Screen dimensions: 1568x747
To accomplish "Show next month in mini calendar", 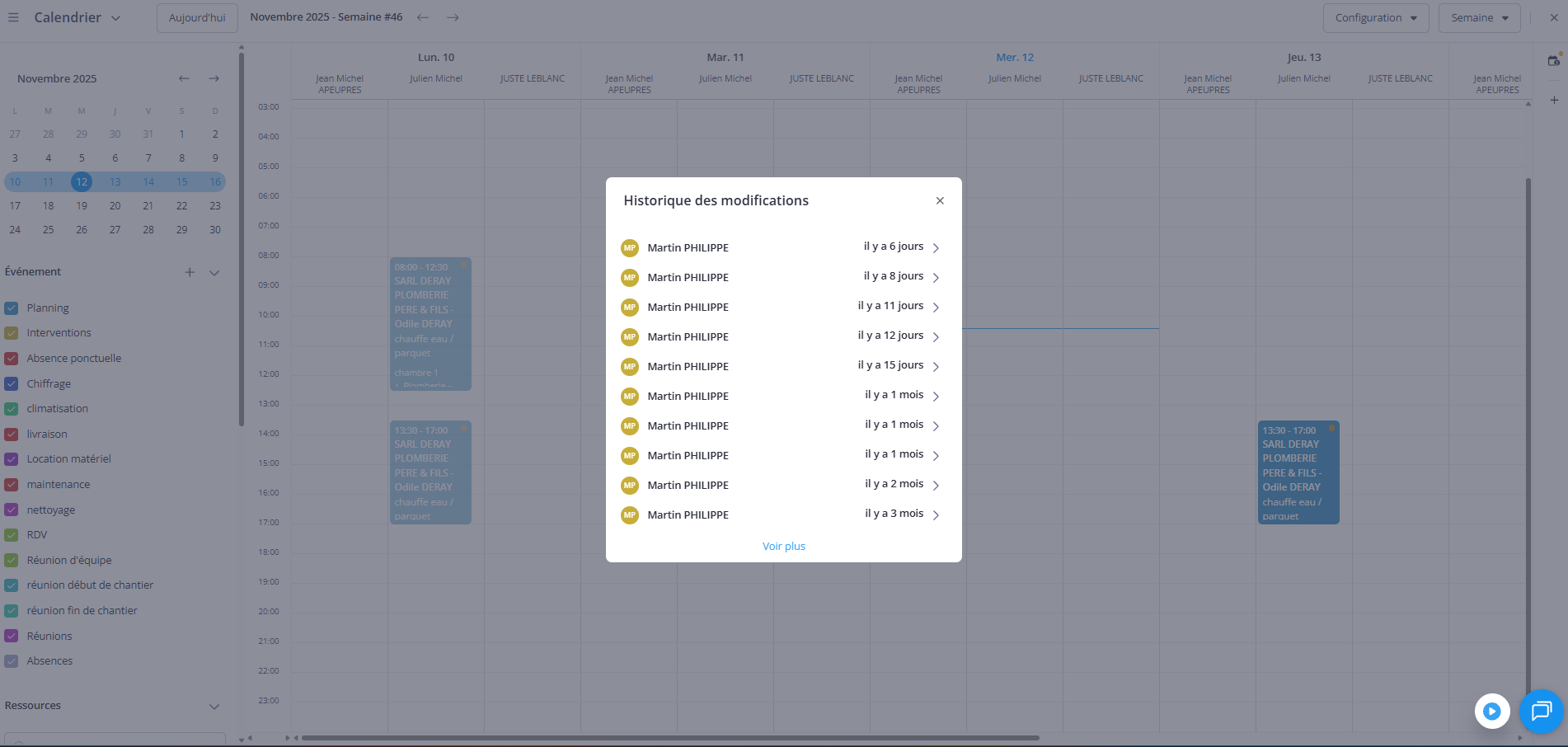I will pos(214,78).
